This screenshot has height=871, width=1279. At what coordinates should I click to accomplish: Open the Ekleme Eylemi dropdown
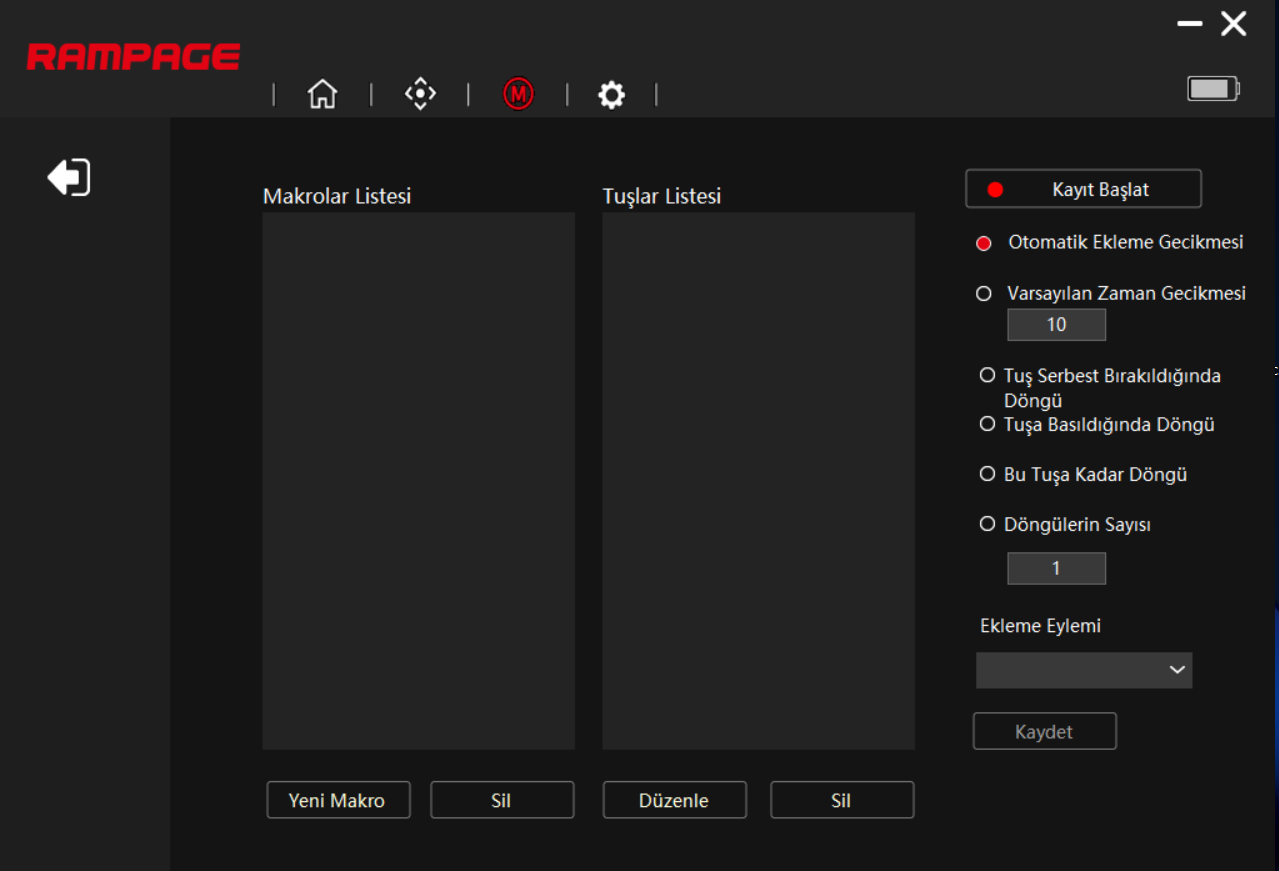point(1084,670)
